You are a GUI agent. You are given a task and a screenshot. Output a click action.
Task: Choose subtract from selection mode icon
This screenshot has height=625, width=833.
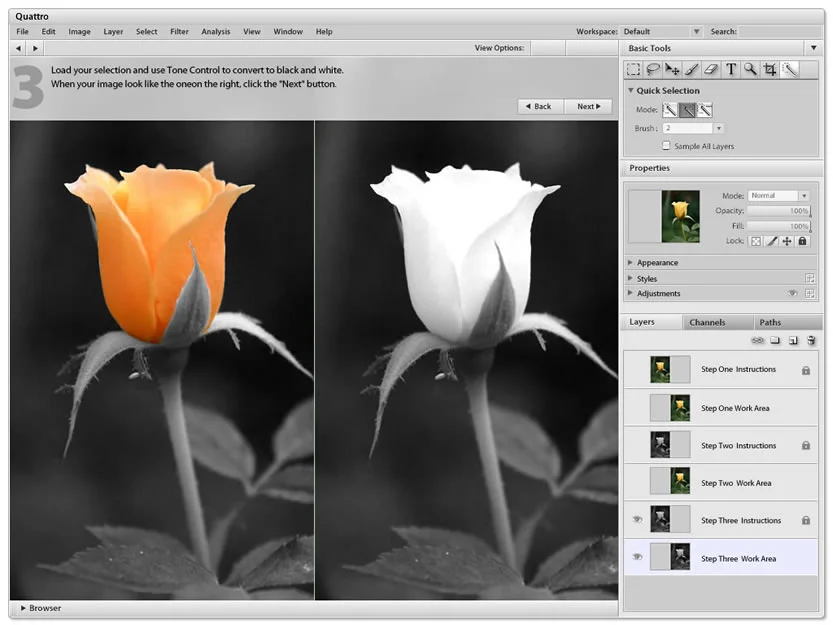[x=704, y=110]
